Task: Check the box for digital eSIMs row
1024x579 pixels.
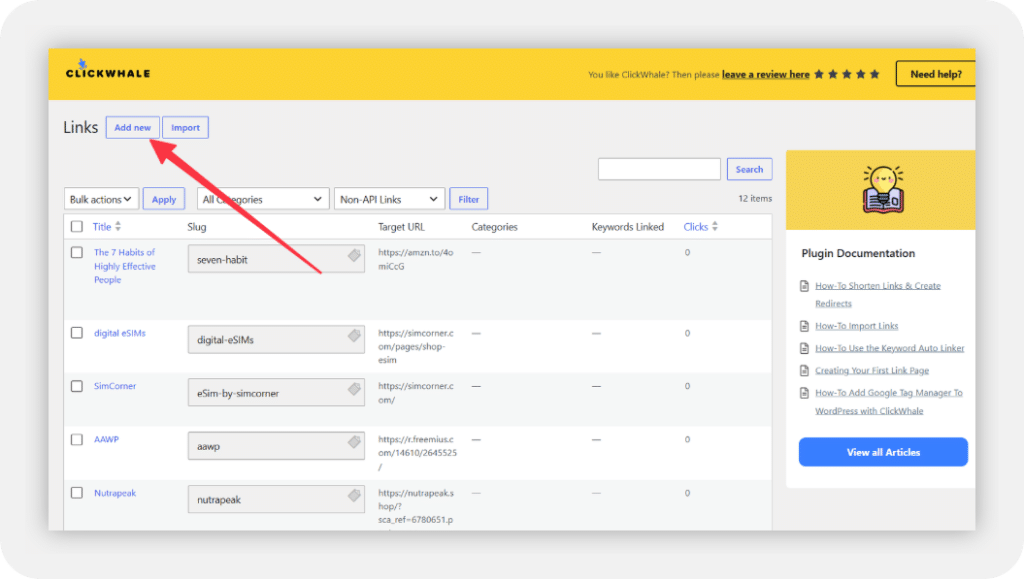Action: 77,333
